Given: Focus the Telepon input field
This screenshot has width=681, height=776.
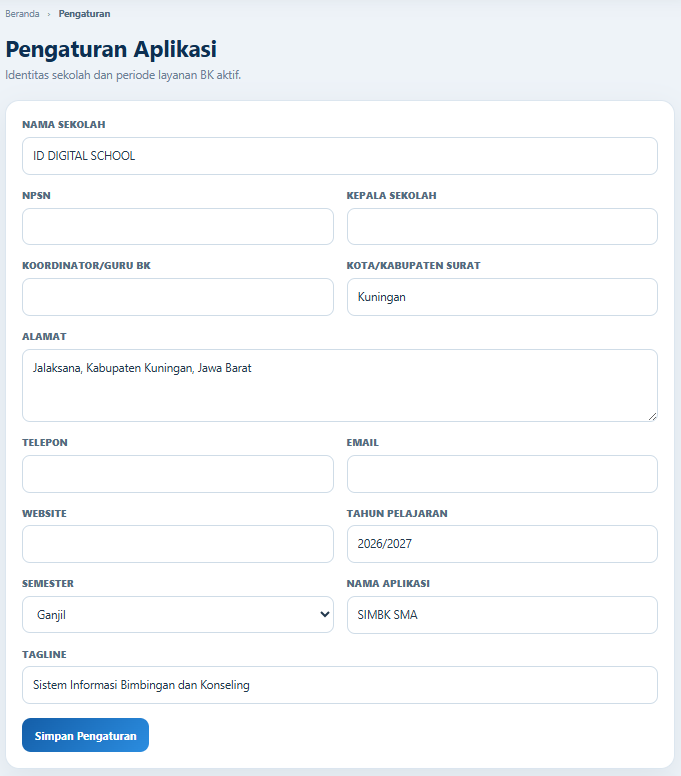Looking at the screenshot, I should (x=178, y=474).
